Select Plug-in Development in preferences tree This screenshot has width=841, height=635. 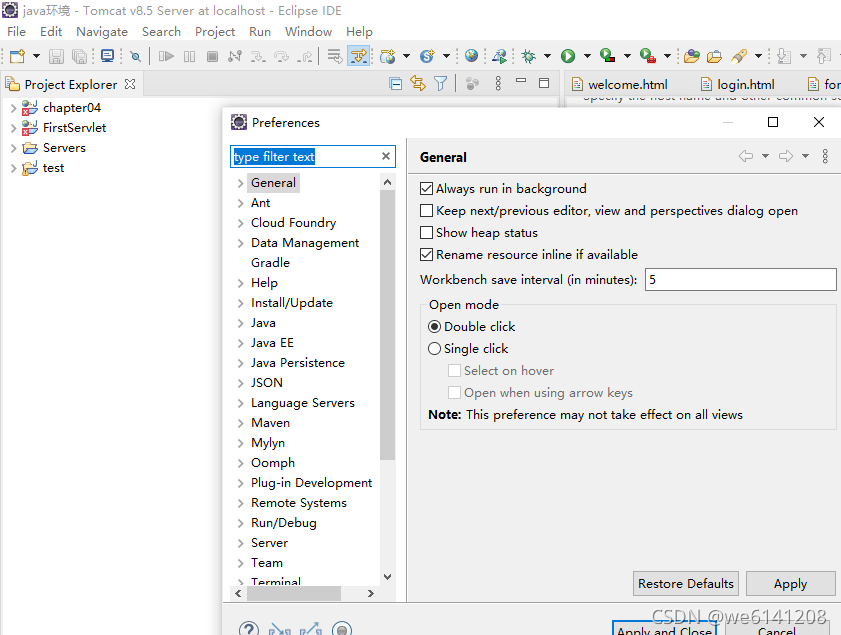(x=311, y=483)
